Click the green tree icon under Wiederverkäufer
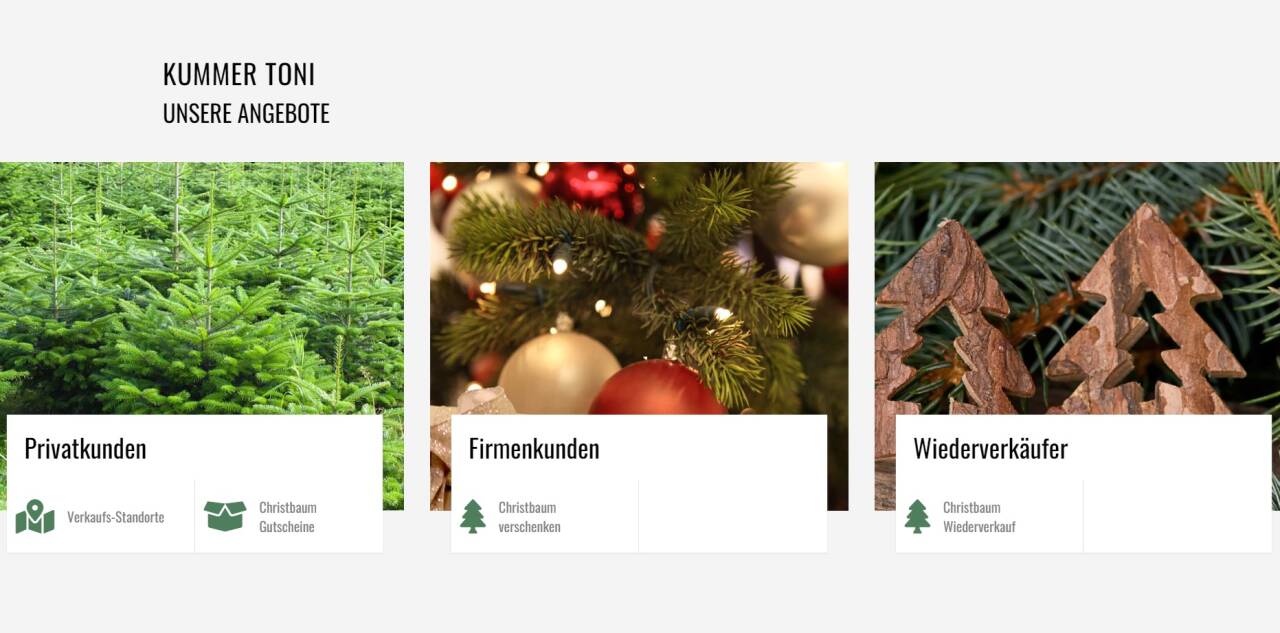 (x=917, y=516)
